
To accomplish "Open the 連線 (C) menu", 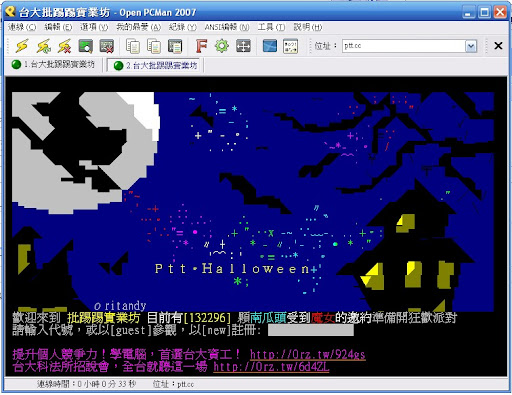I will (x=22, y=27).
